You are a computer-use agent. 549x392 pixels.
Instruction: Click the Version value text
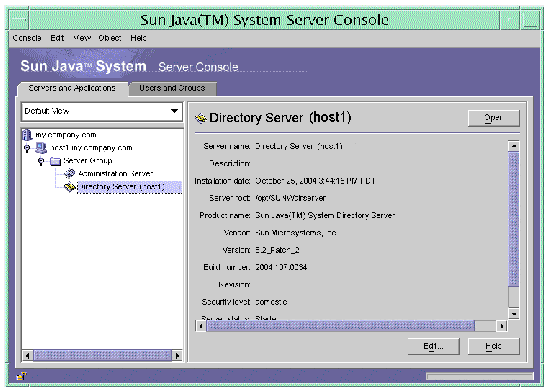click(277, 250)
